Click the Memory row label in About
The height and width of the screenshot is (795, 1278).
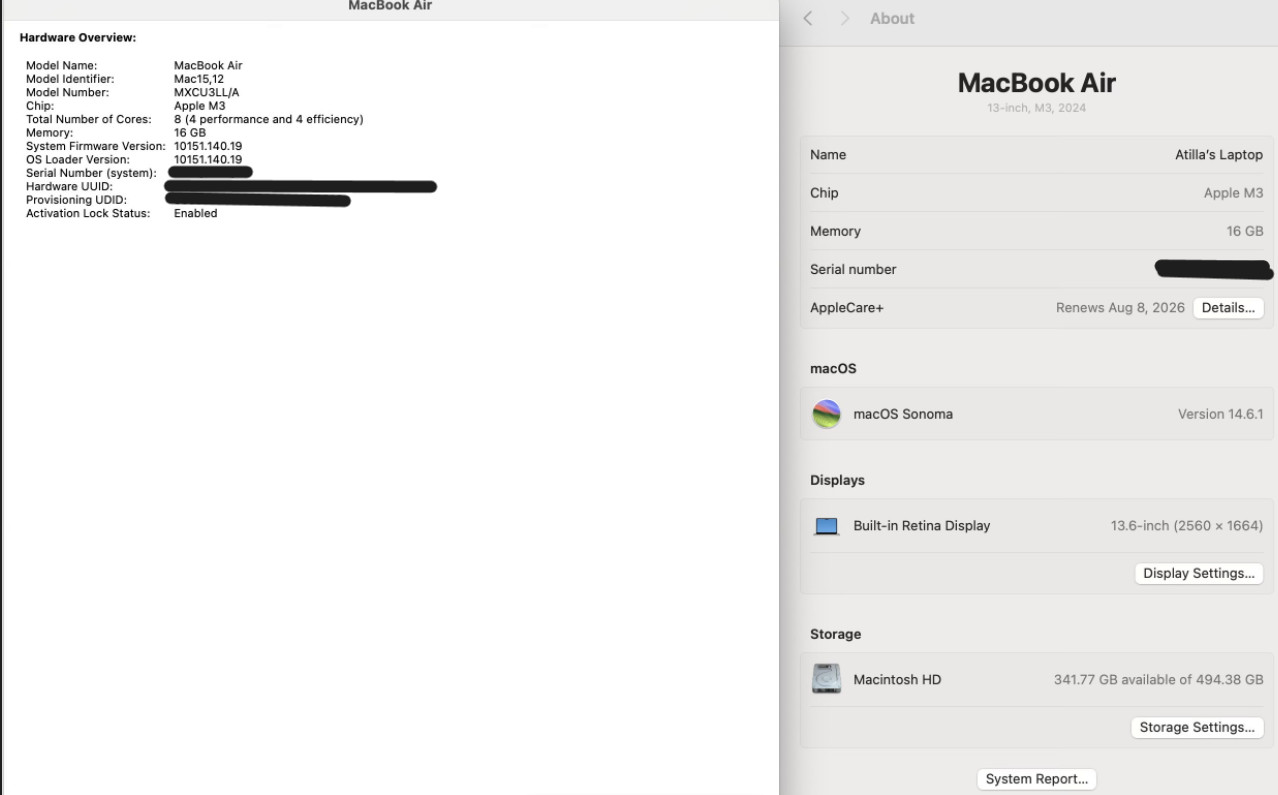click(835, 231)
